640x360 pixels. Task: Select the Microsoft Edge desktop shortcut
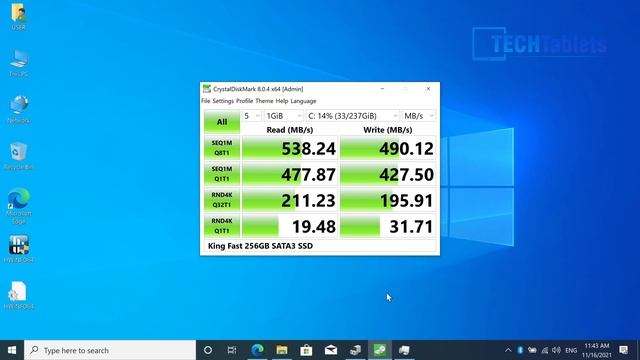[19, 206]
